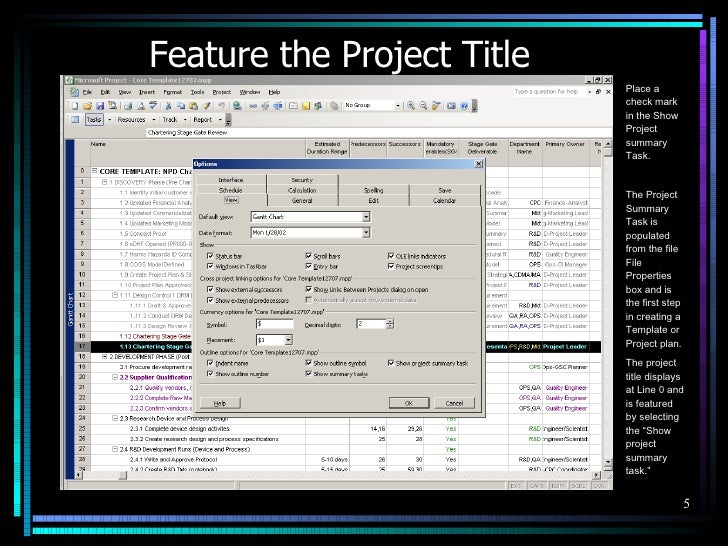Click the Assign Resources icon
This screenshot has width=728, height=546.
pyautogui.click(x=318, y=106)
